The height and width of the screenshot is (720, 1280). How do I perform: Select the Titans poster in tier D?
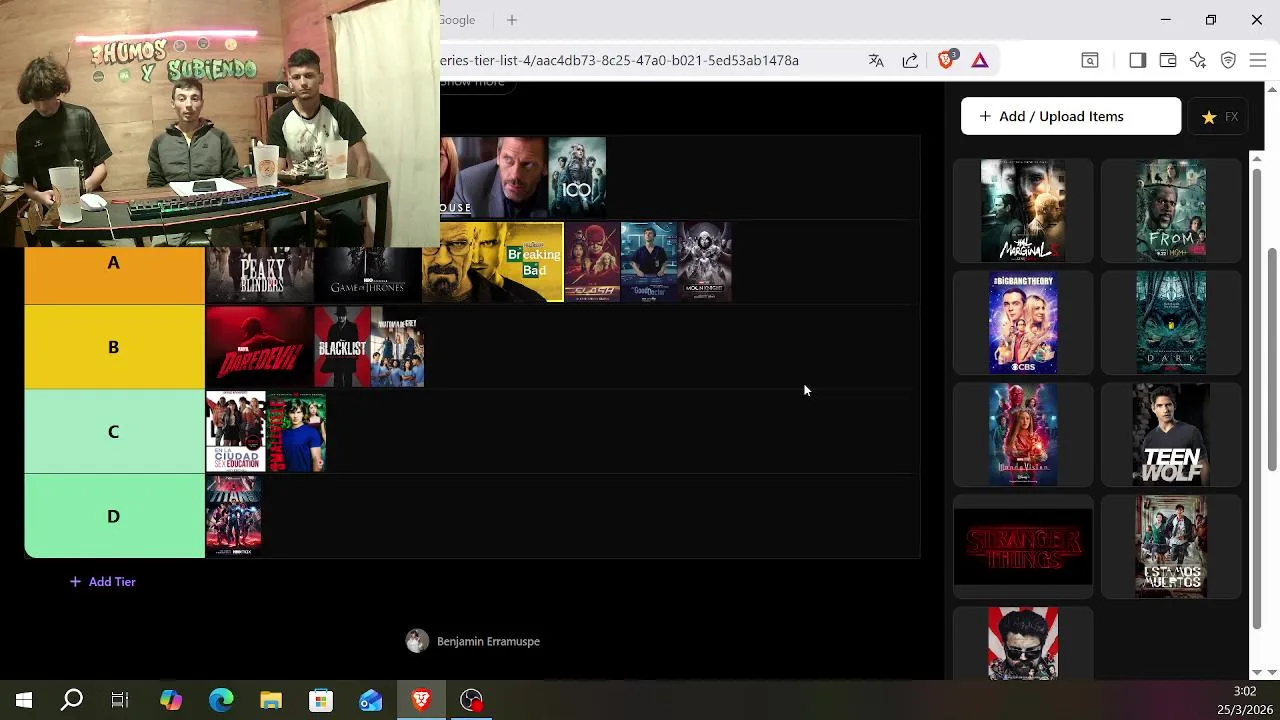(233, 516)
